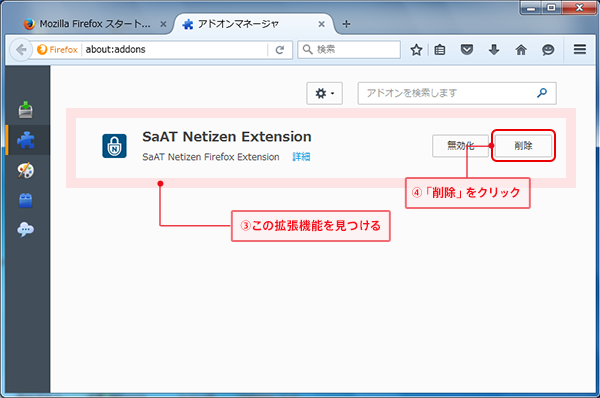Click the 削除 button
This screenshot has height=398, width=600.
point(523,146)
